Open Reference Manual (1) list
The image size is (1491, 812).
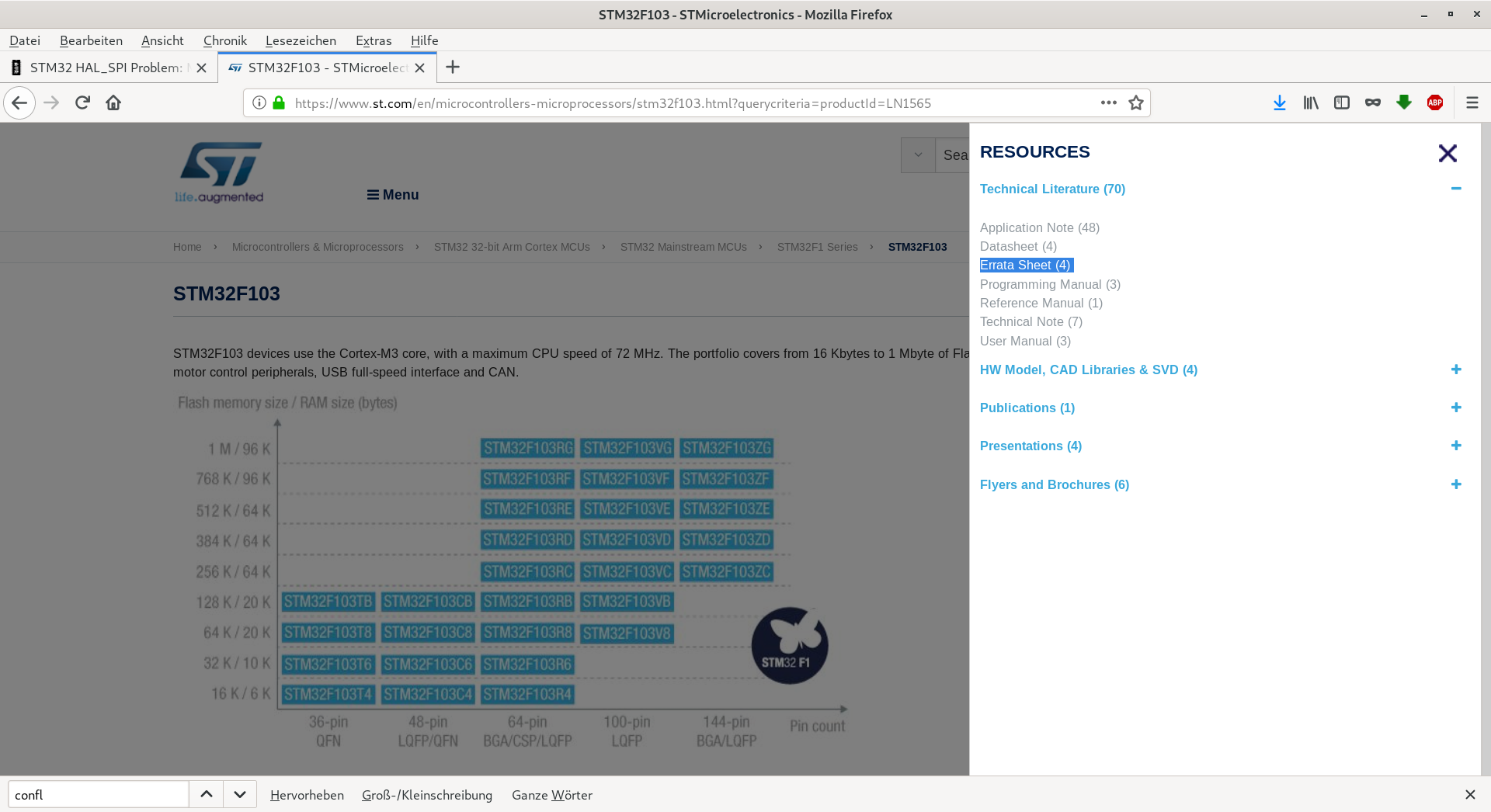point(1041,303)
